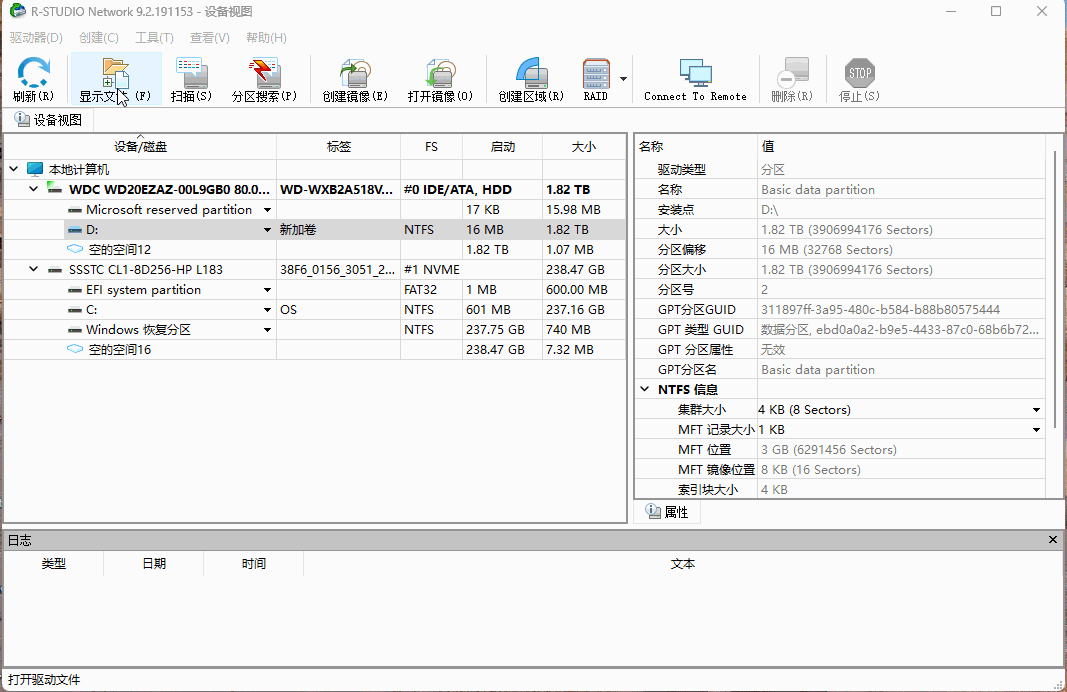The image size is (1067, 692).
Task: Select the D: partition icon
Action: pos(75,230)
